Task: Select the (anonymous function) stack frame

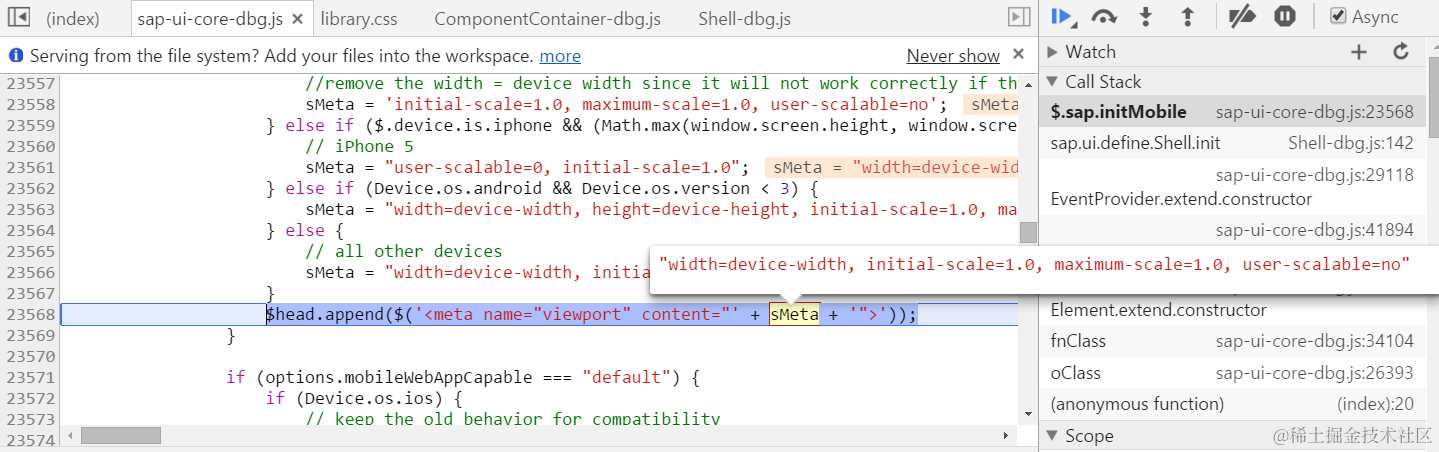Action: tap(1232, 404)
